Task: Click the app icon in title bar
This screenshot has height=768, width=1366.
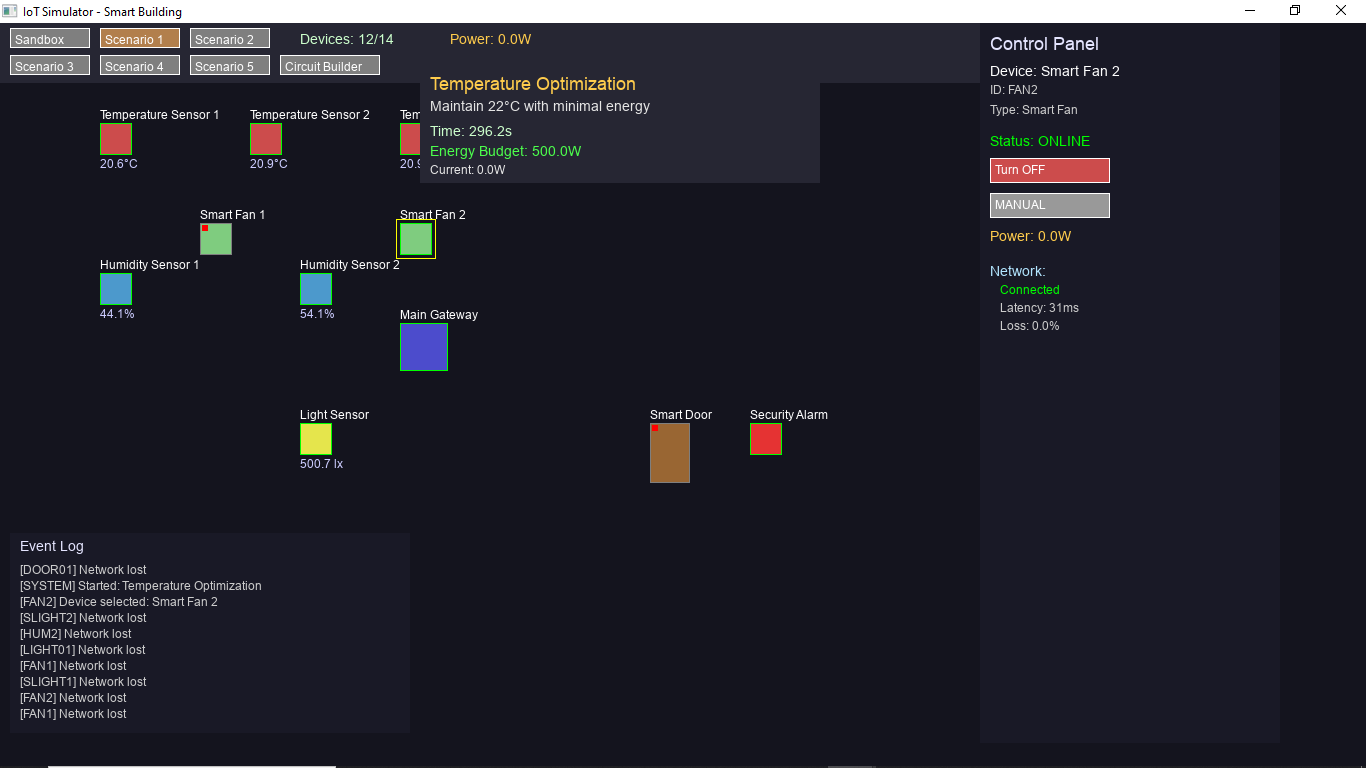Action: pos(10,11)
